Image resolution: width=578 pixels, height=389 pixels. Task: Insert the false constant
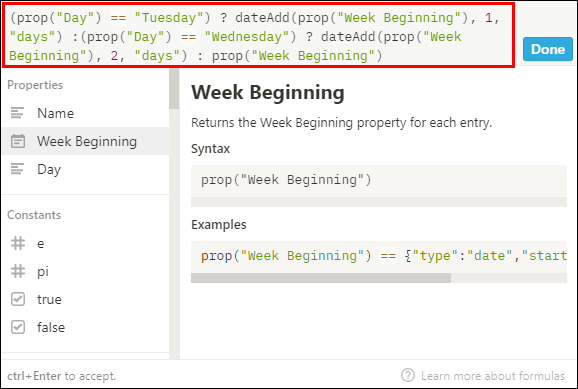point(86,327)
